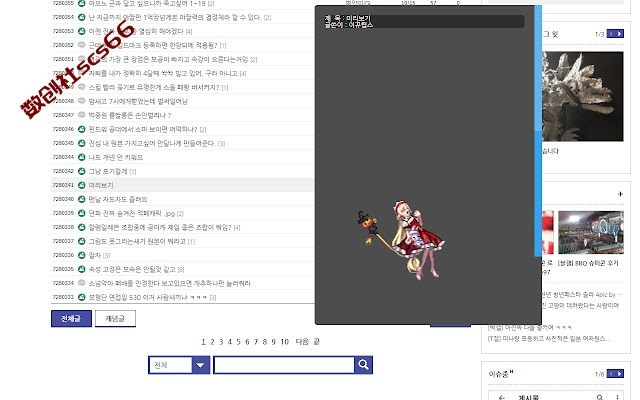Click the '끝' last-page link
The height and width of the screenshot is (400, 640).
(316, 342)
